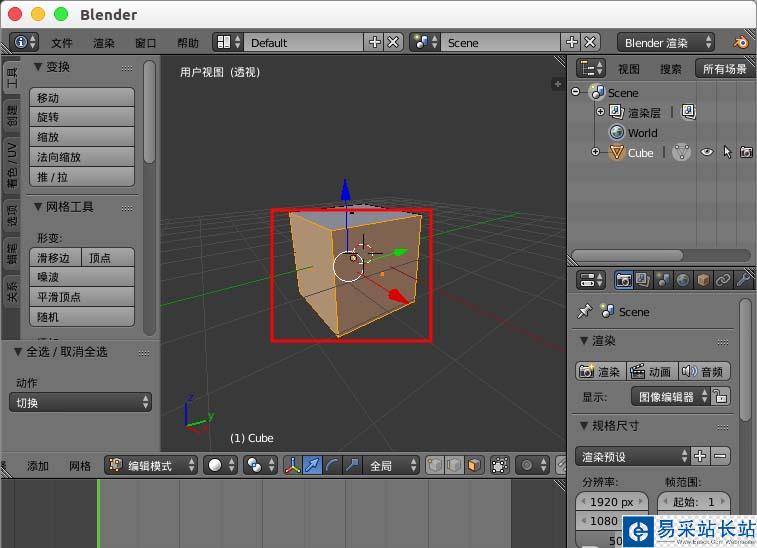
Task: Click the Blender logo icon at top right
Action: tap(741, 42)
